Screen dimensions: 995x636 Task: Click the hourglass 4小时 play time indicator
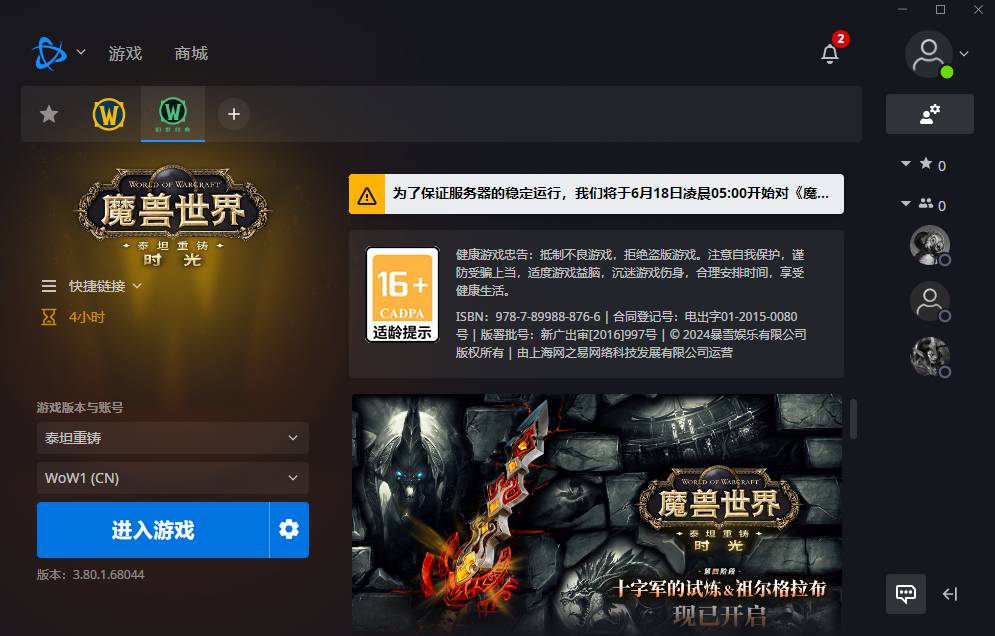coord(73,317)
